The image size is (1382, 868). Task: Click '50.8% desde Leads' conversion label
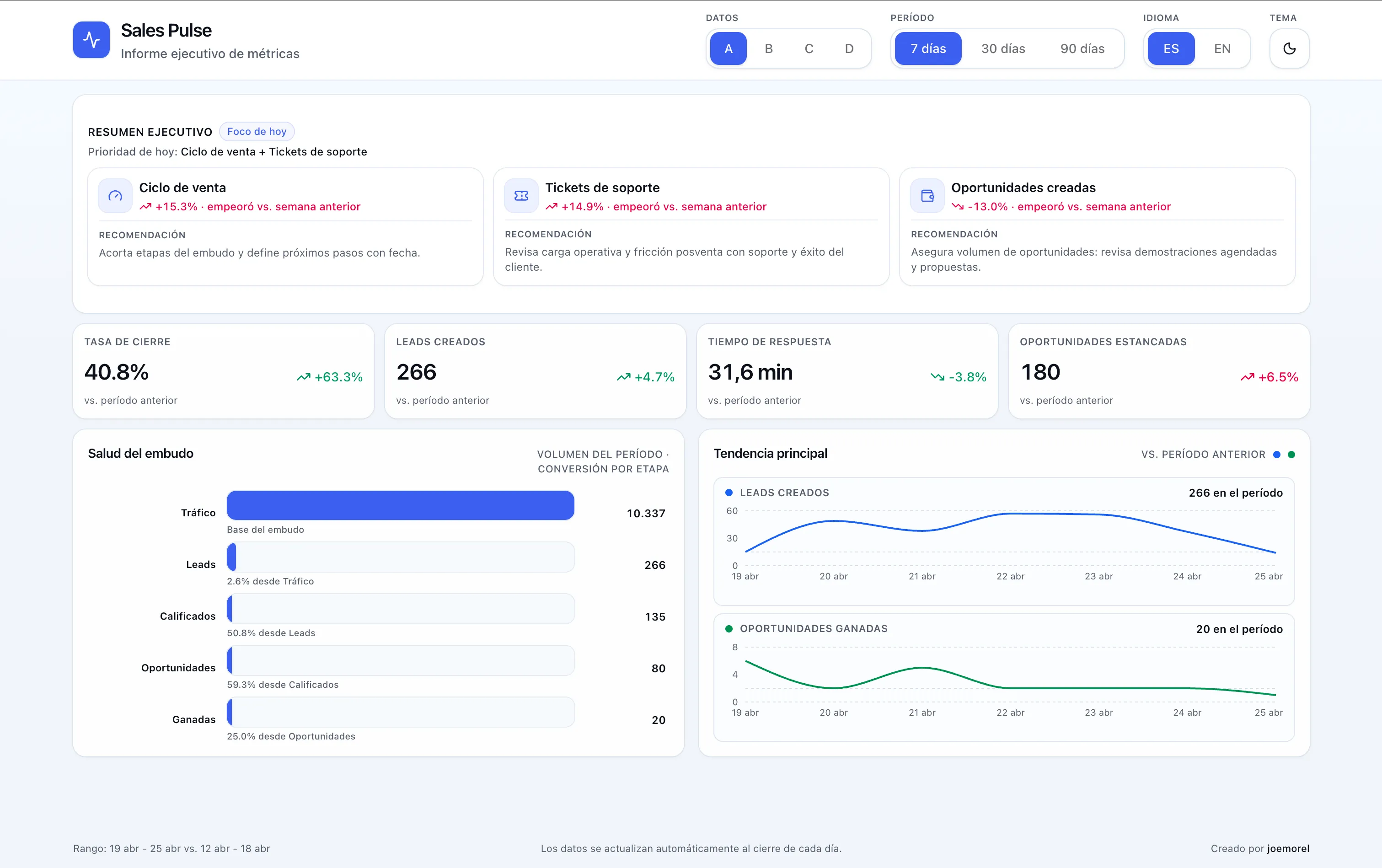[271, 632]
